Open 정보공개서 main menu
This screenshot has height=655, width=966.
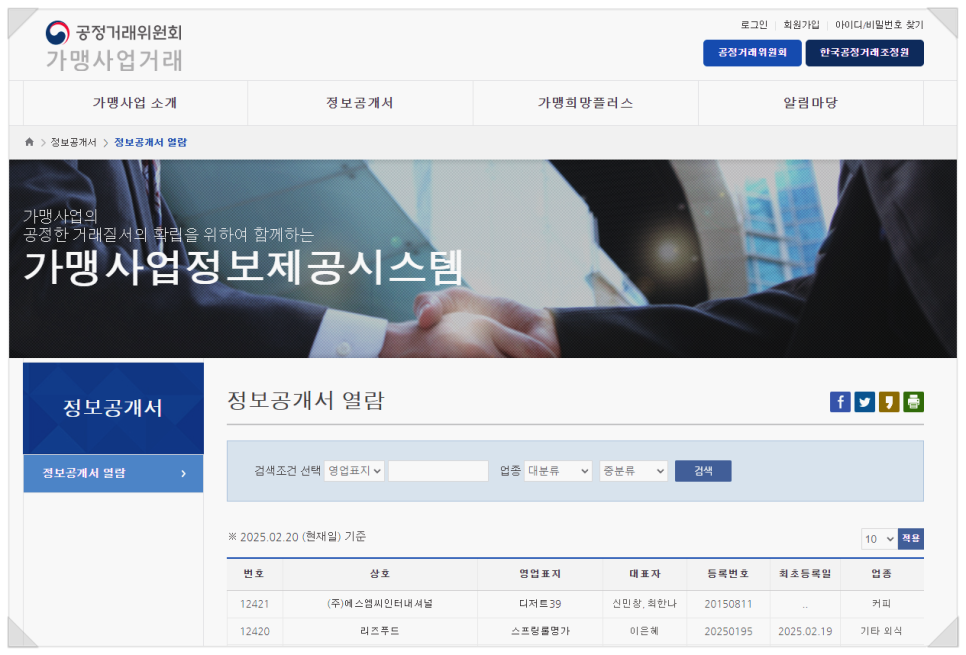360,103
